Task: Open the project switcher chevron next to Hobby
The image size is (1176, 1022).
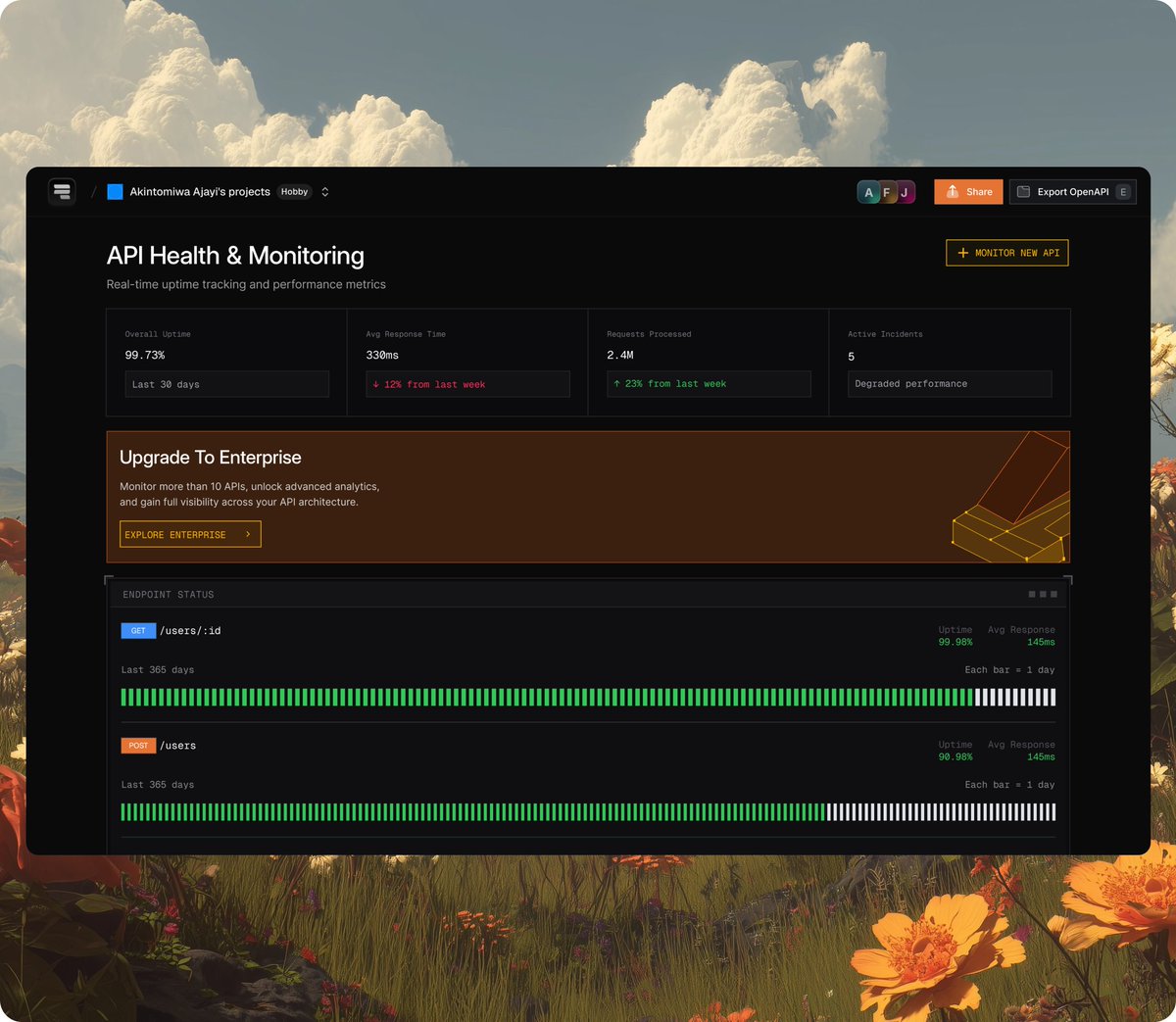Action: coord(324,191)
